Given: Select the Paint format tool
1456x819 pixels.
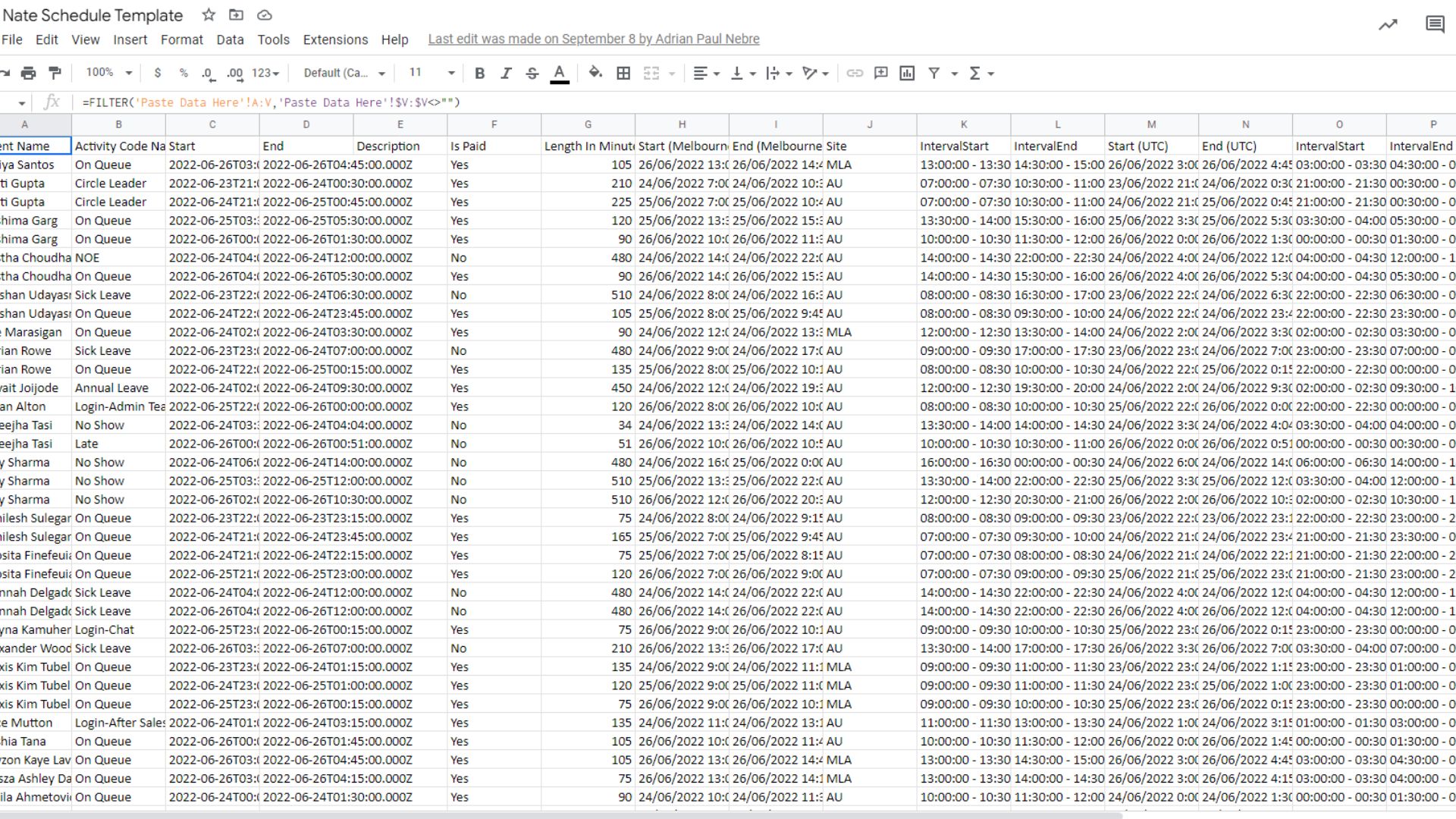Looking at the screenshot, I should 55,73.
